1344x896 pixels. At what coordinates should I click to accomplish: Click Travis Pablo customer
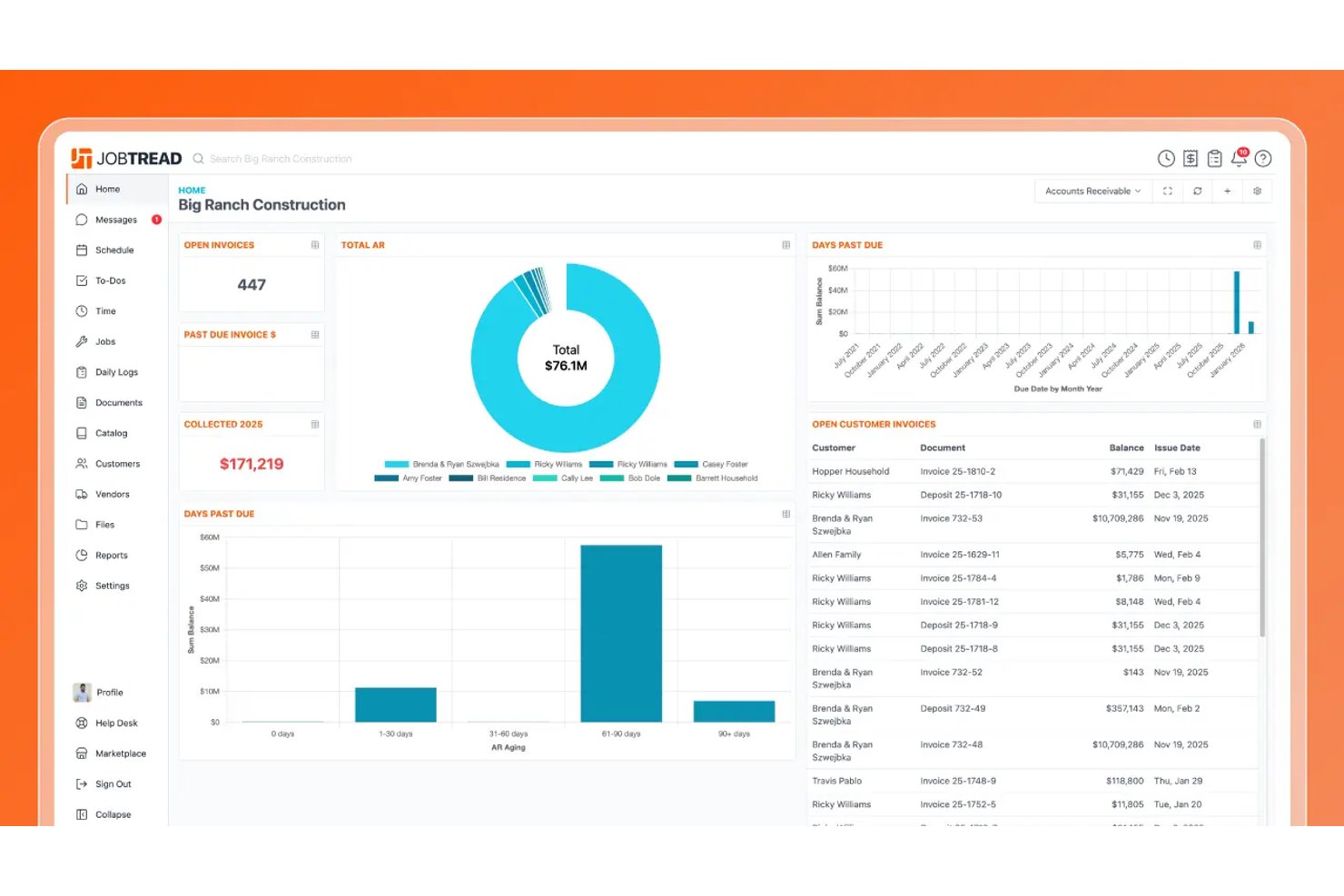coord(836,781)
